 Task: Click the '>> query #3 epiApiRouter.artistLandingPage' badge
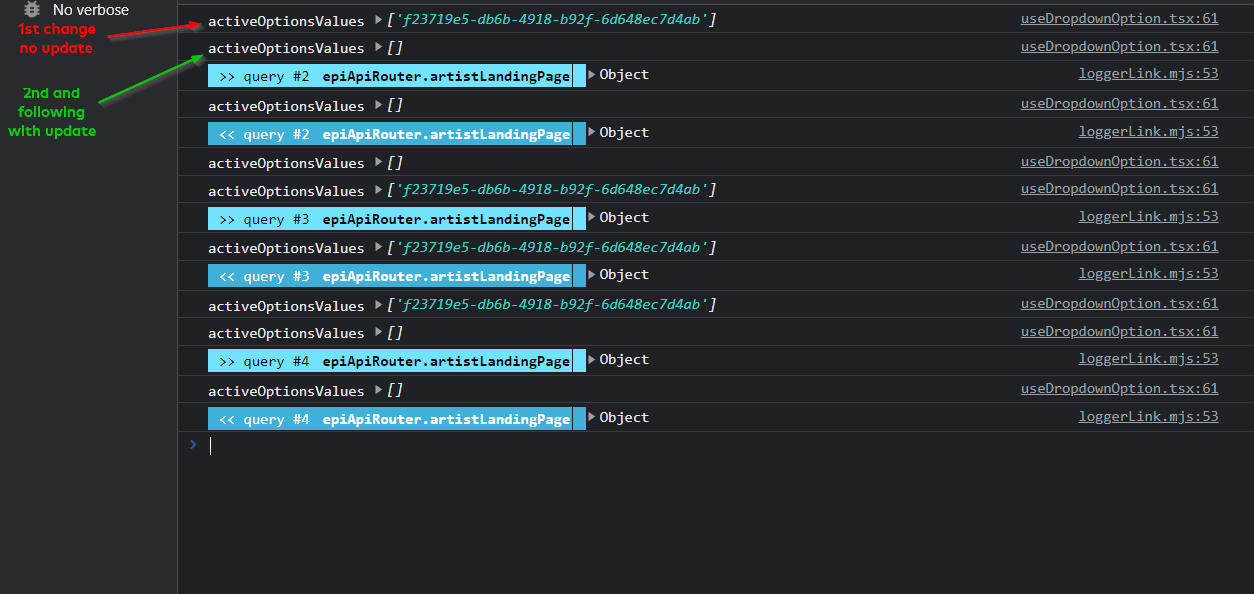pos(396,219)
